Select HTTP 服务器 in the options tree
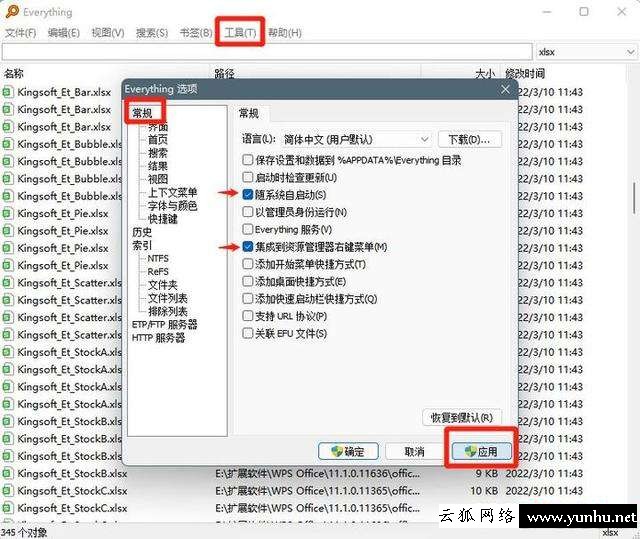The width and height of the screenshot is (640, 539). click(158, 337)
